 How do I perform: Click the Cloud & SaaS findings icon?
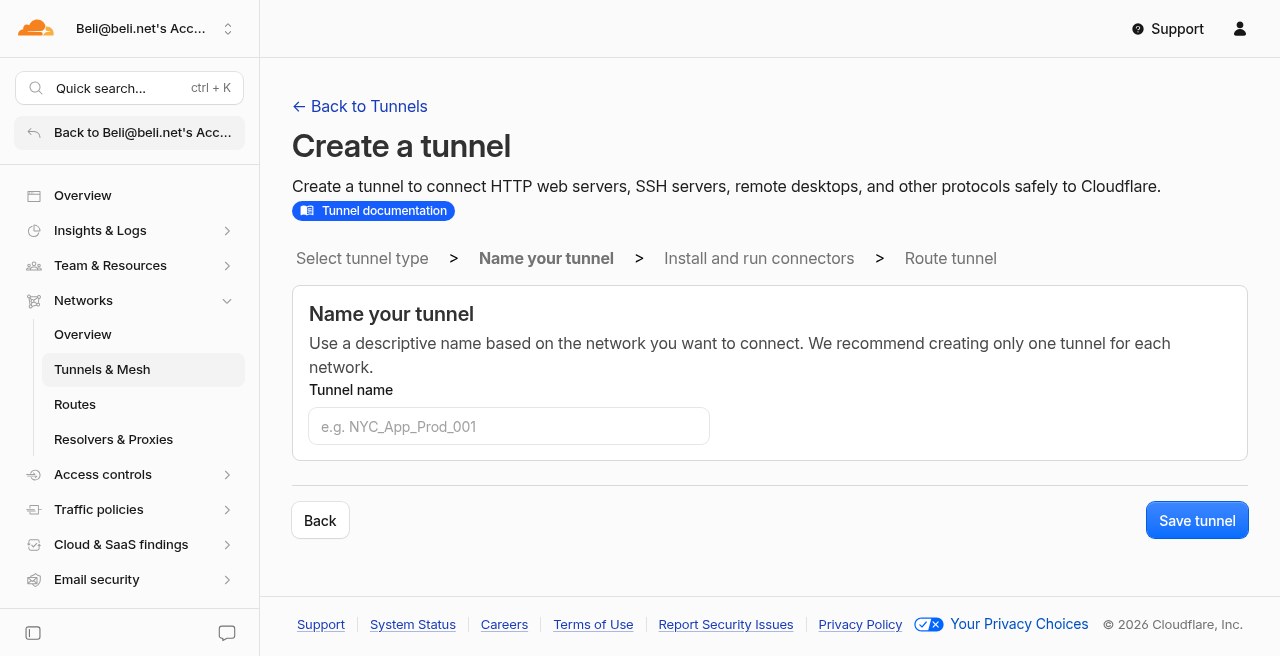[34, 545]
